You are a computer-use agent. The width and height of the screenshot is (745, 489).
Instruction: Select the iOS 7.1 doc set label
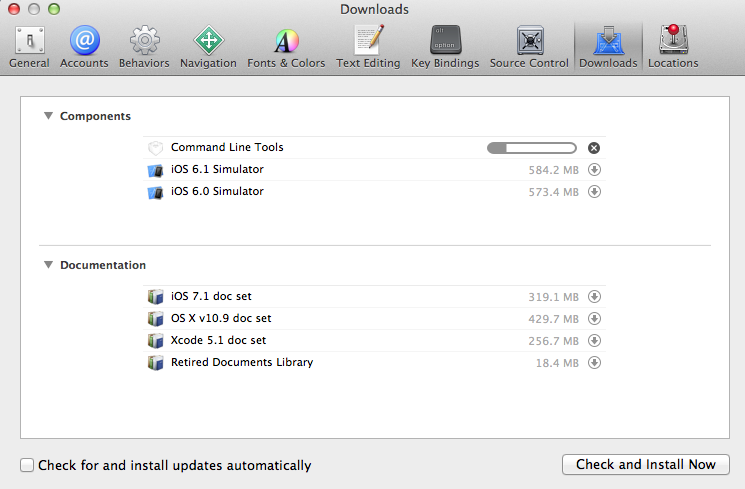[x=211, y=296]
